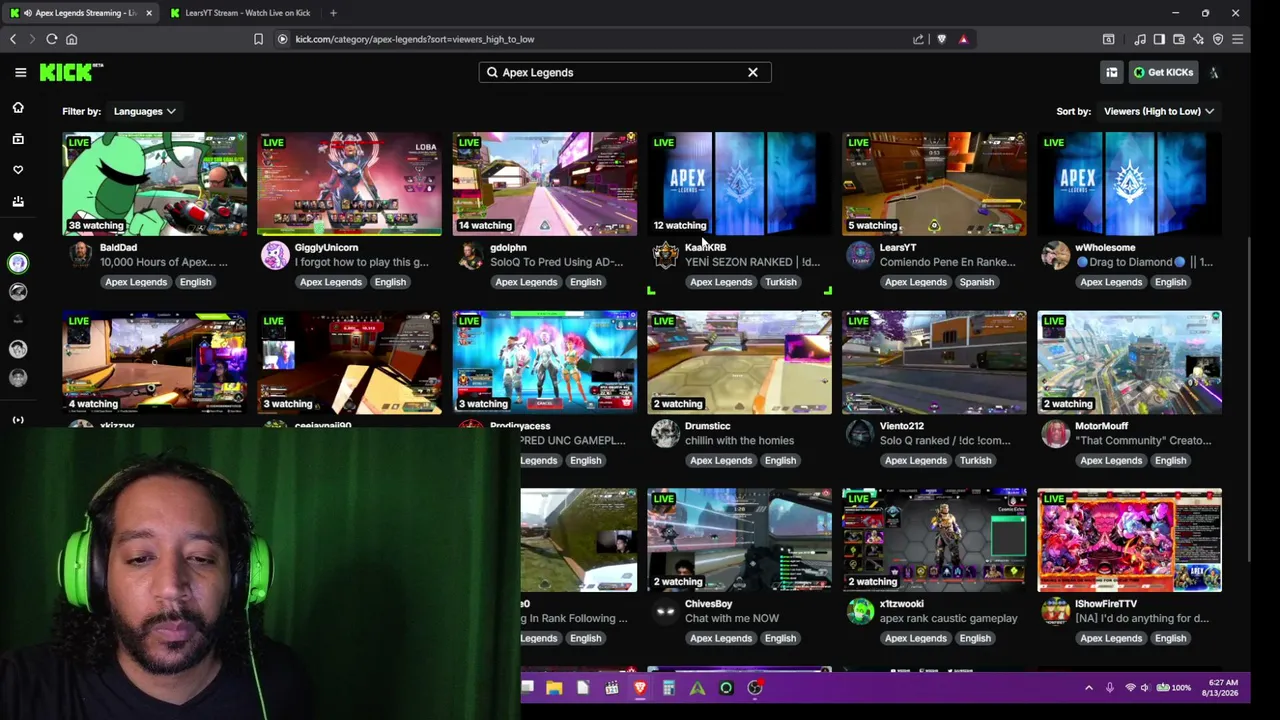Open the Kick gift shop icon
Image resolution: width=1280 pixels, height=720 pixels.
click(1112, 72)
